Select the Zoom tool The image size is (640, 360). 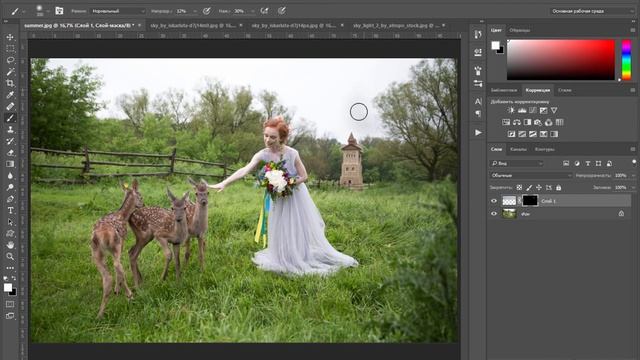[x=10, y=256]
